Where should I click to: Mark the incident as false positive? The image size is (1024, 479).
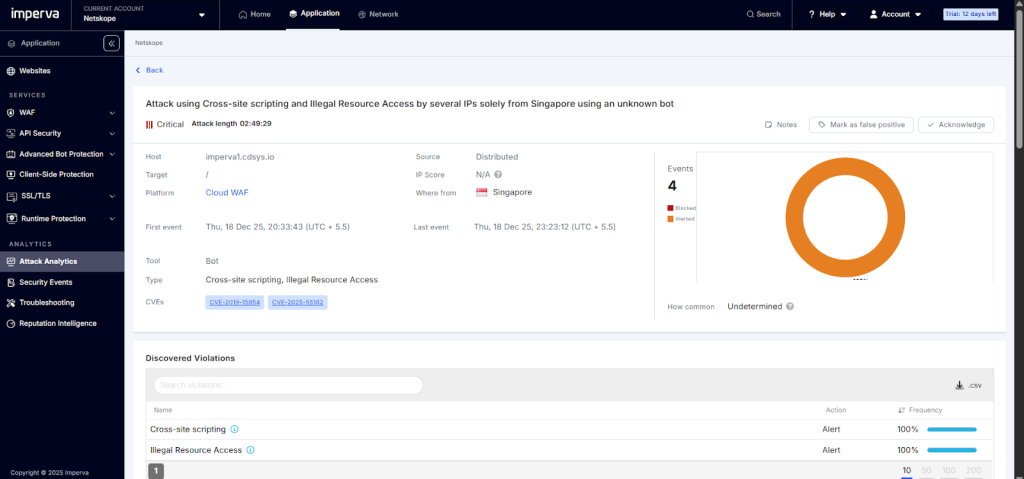click(861, 124)
